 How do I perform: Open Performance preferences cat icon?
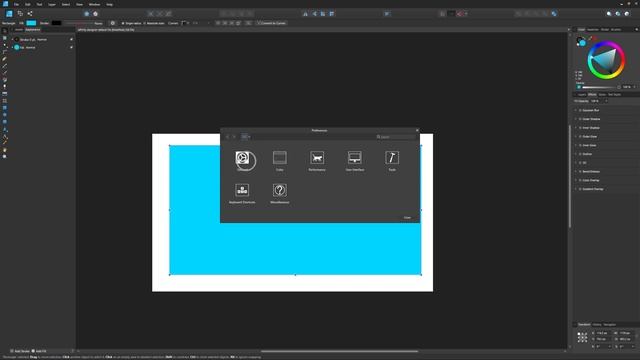(317, 158)
